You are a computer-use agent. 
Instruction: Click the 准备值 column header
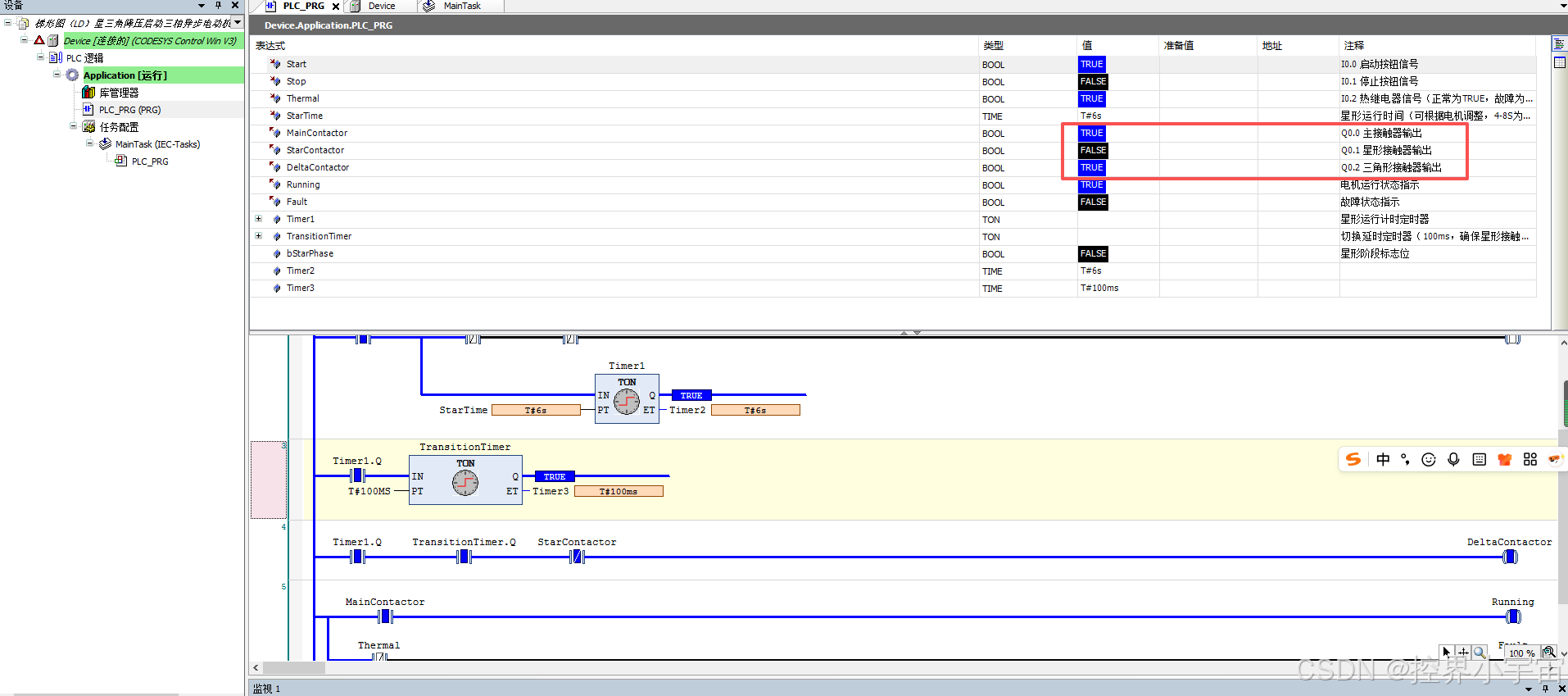pyautogui.click(x=1179, y=46)
